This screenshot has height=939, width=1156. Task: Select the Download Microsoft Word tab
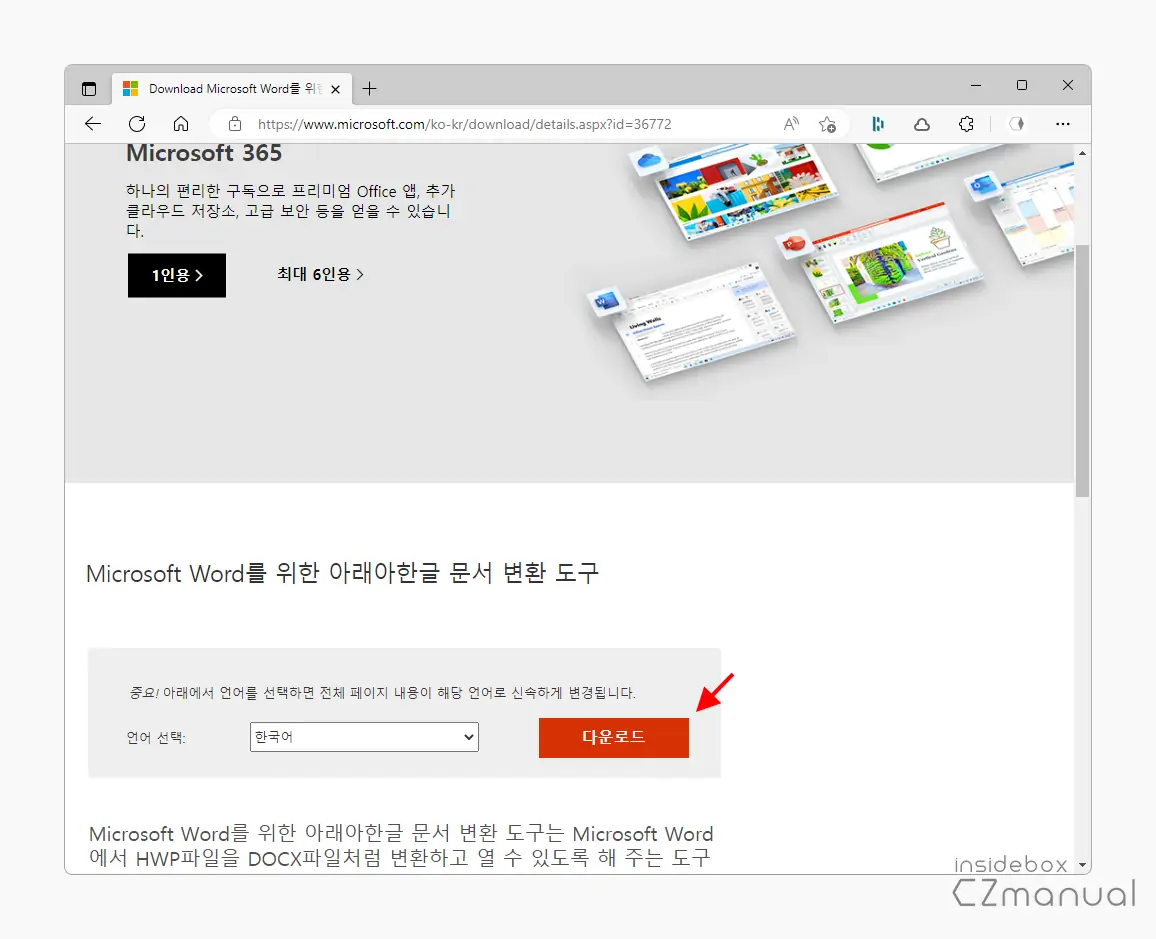pyautogui.click(x=232, y=89)
